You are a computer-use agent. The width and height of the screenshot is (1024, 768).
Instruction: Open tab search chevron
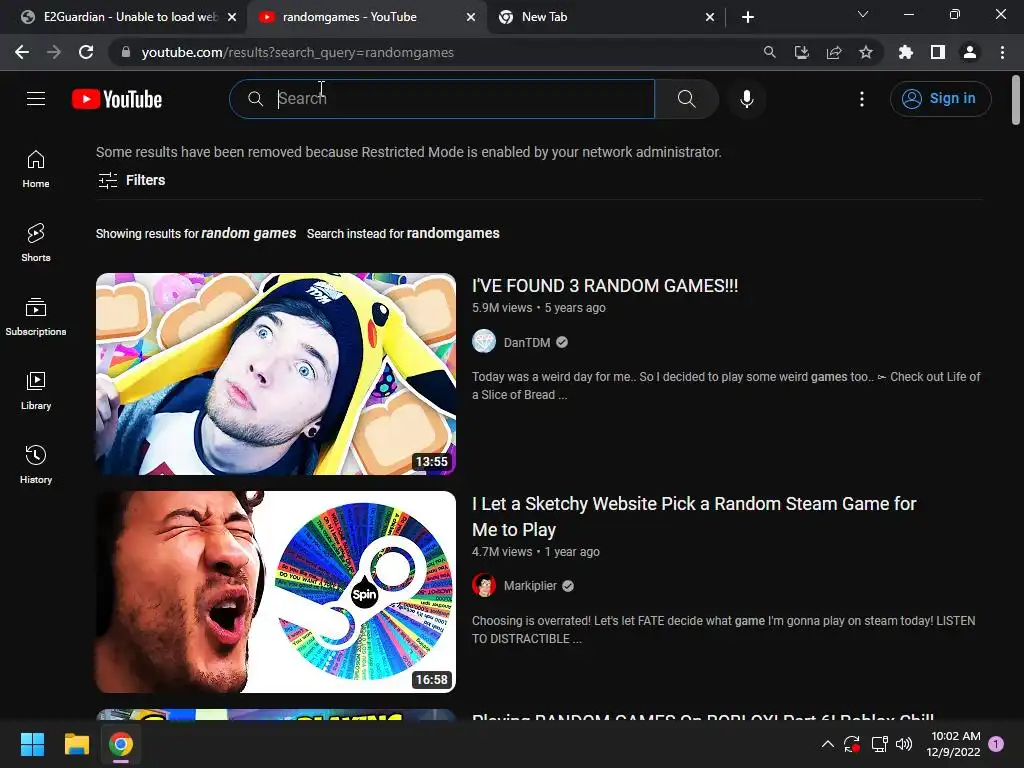click(x=863, y=14)
